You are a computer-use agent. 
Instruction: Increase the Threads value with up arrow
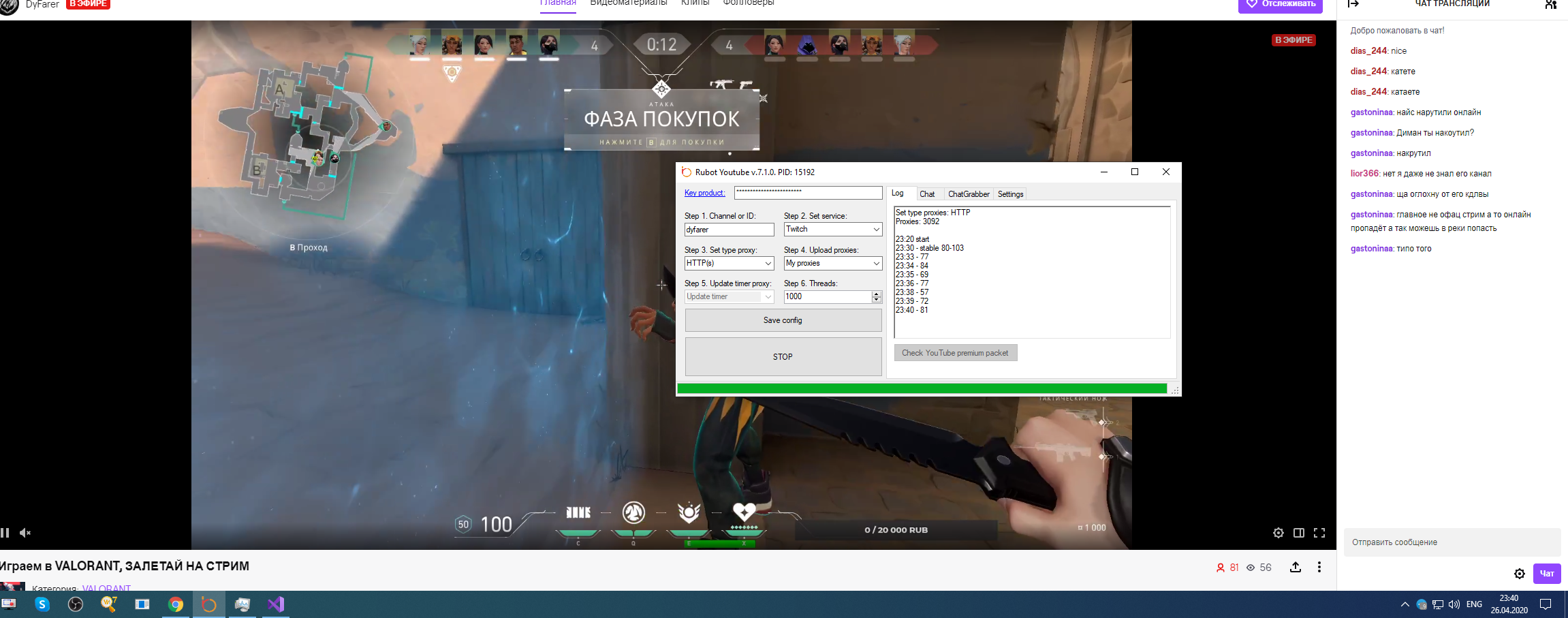877,294
